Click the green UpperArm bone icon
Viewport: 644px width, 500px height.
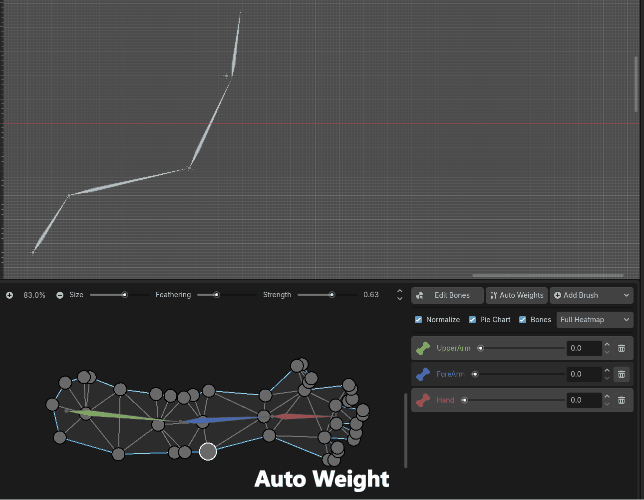[x=423, y=348]
